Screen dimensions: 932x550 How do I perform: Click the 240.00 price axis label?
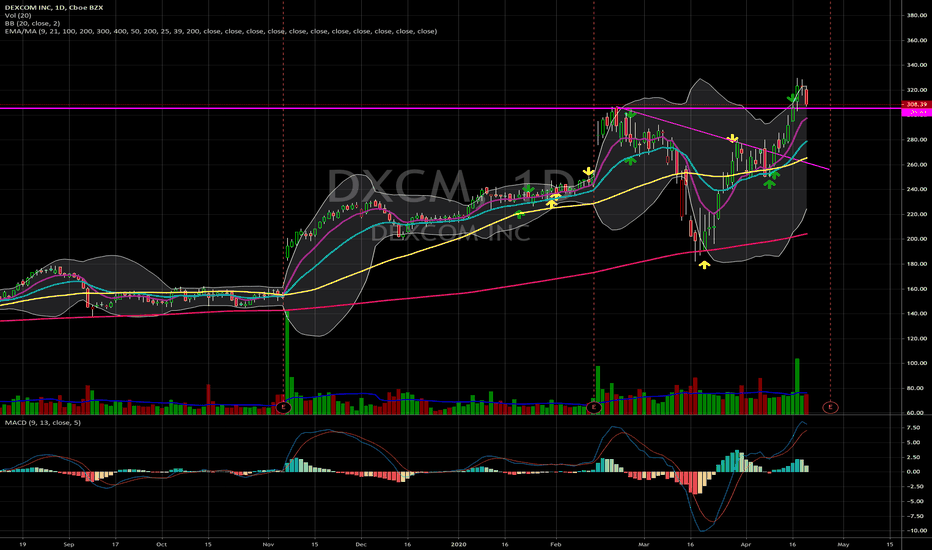coord(917,189)
